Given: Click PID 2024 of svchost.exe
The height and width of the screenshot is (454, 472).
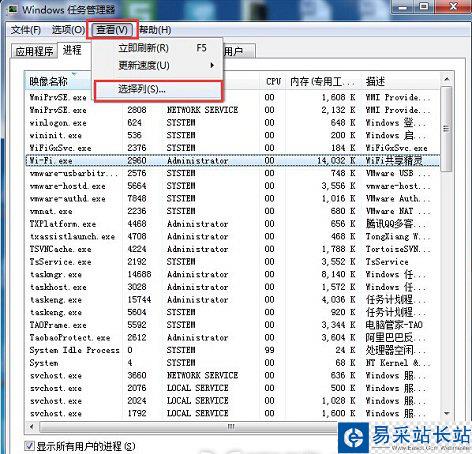Looking at the screenshot, I should (137, 401).
